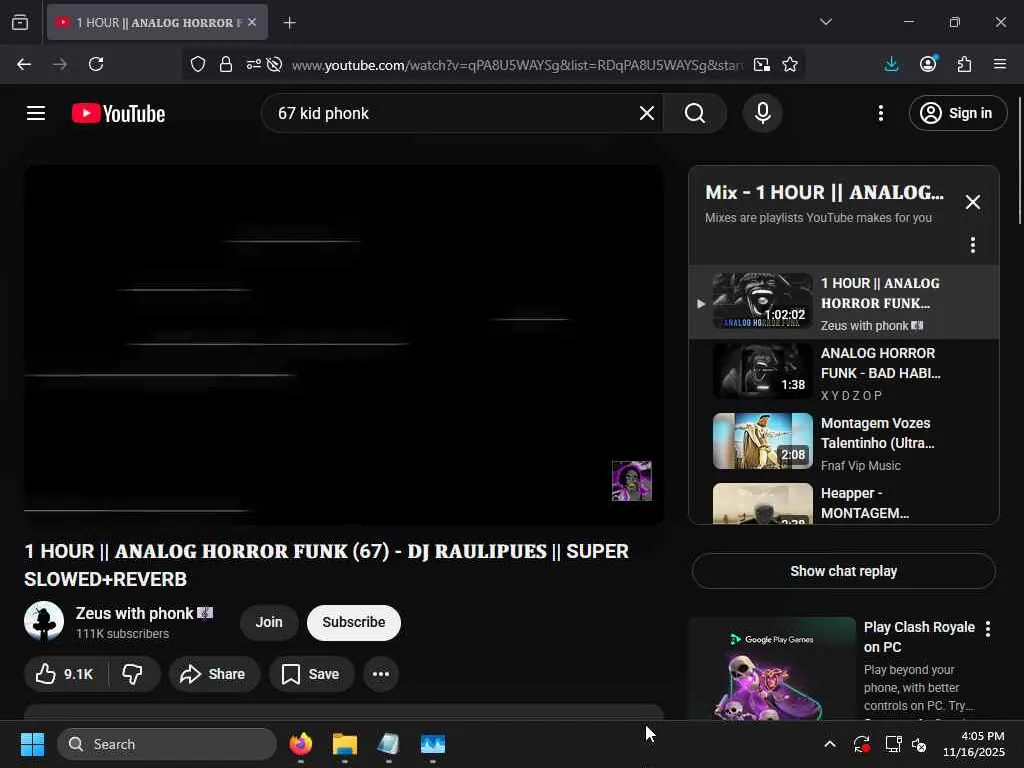Click the URL address bar
The width and height of the screenshot is (1024, 768).
517,65
